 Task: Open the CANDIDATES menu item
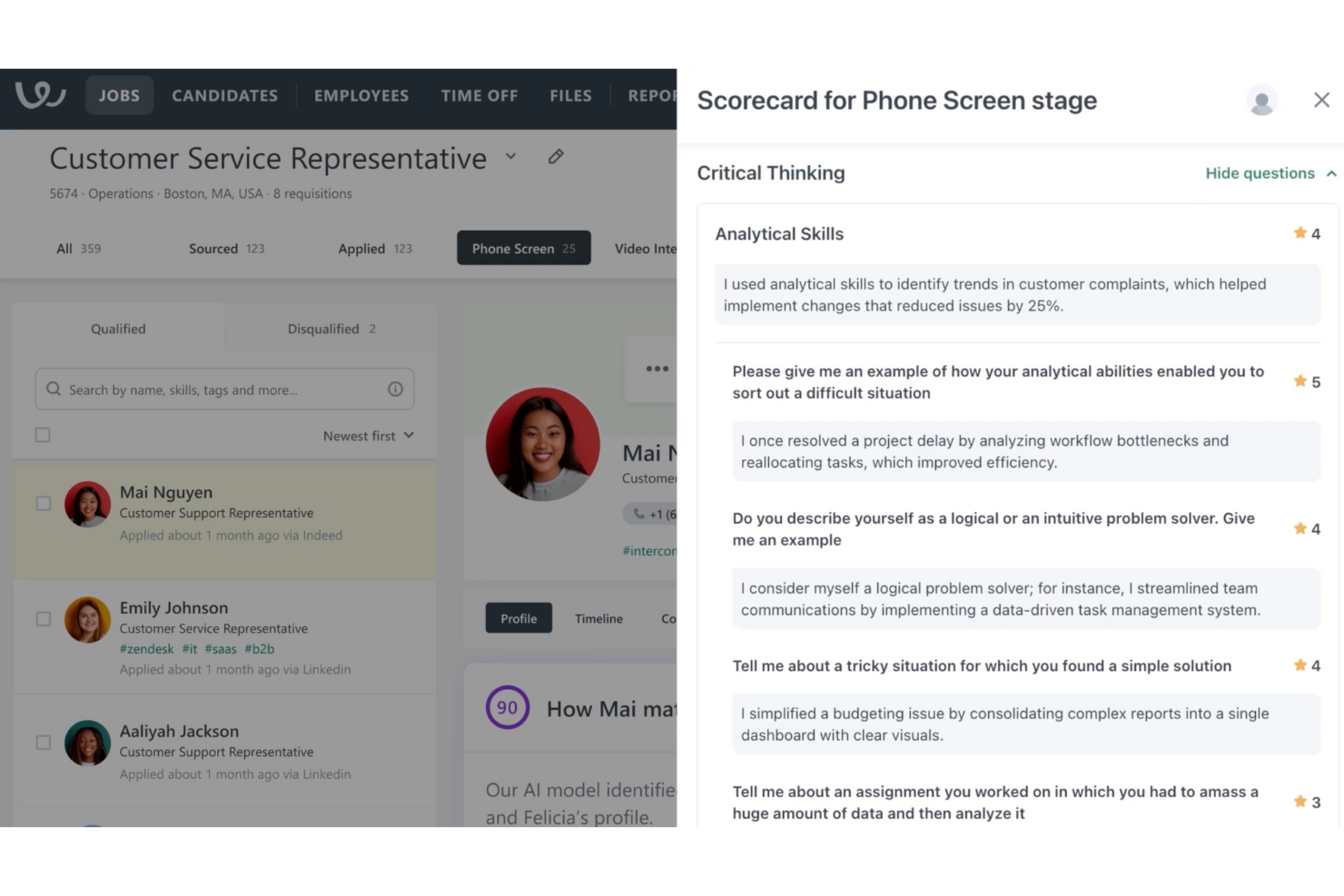coord(224,94)
